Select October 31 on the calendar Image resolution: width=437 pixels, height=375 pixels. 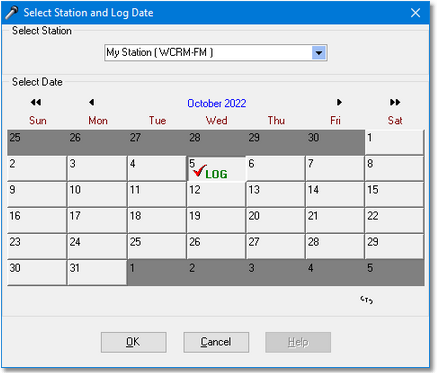[x=97, y=272]
